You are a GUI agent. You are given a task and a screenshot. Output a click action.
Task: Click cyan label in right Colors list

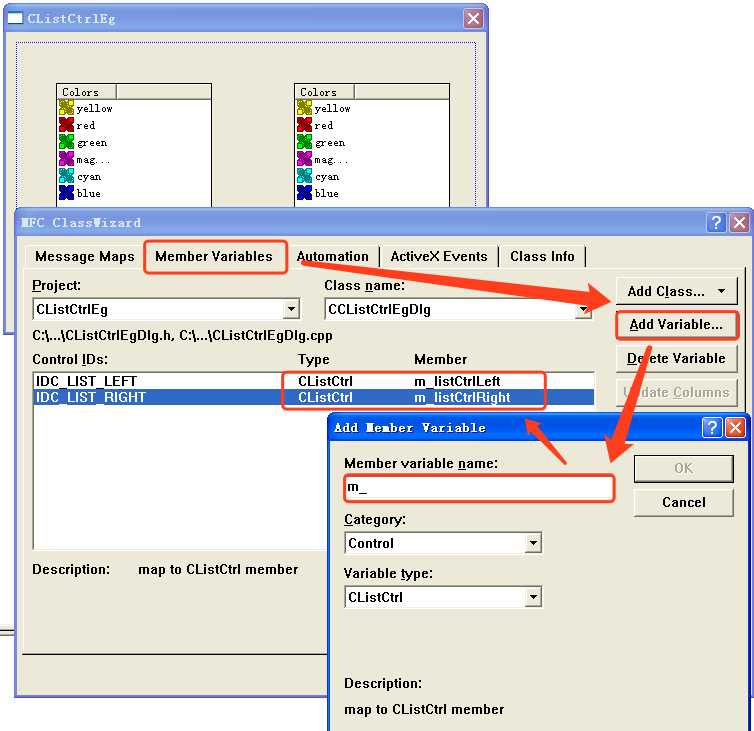click(327, 177)
